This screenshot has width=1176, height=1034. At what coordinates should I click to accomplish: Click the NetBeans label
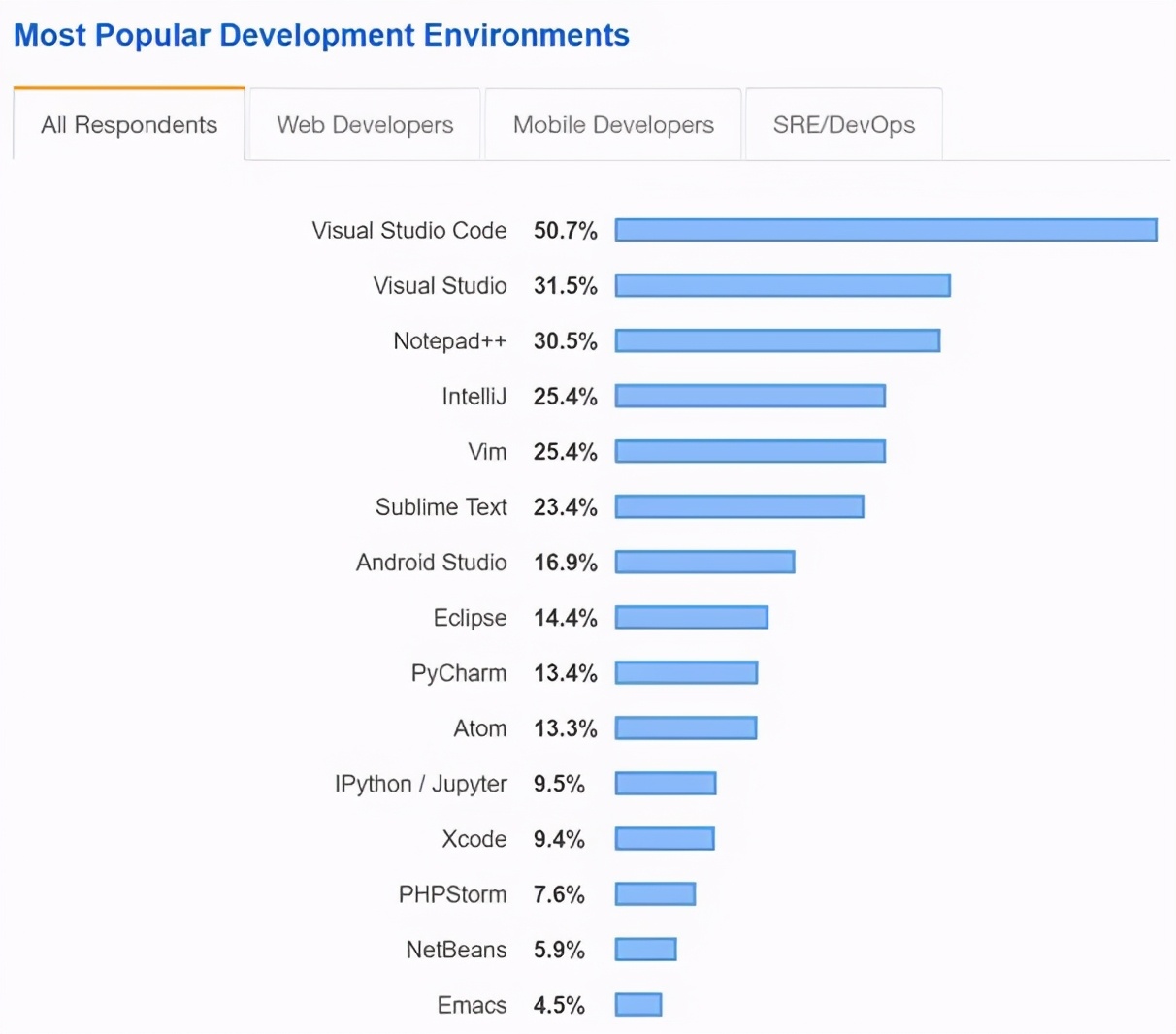pyautogui.click(x=457, y=949)
